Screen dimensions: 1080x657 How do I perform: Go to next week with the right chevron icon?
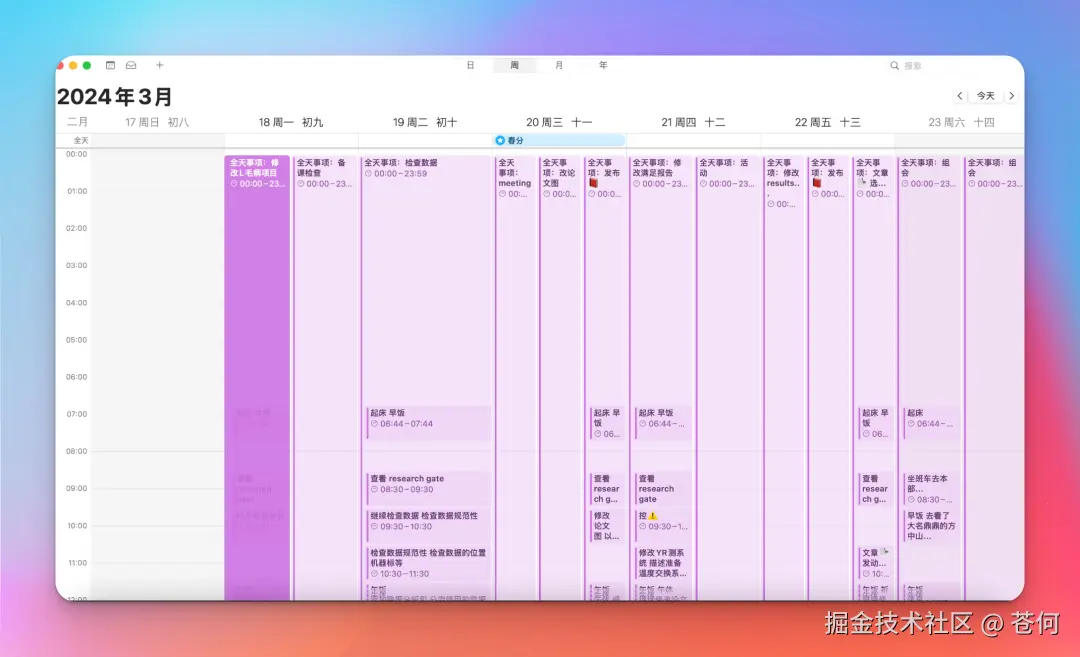pyautogui.click(x=1012, y=95)
